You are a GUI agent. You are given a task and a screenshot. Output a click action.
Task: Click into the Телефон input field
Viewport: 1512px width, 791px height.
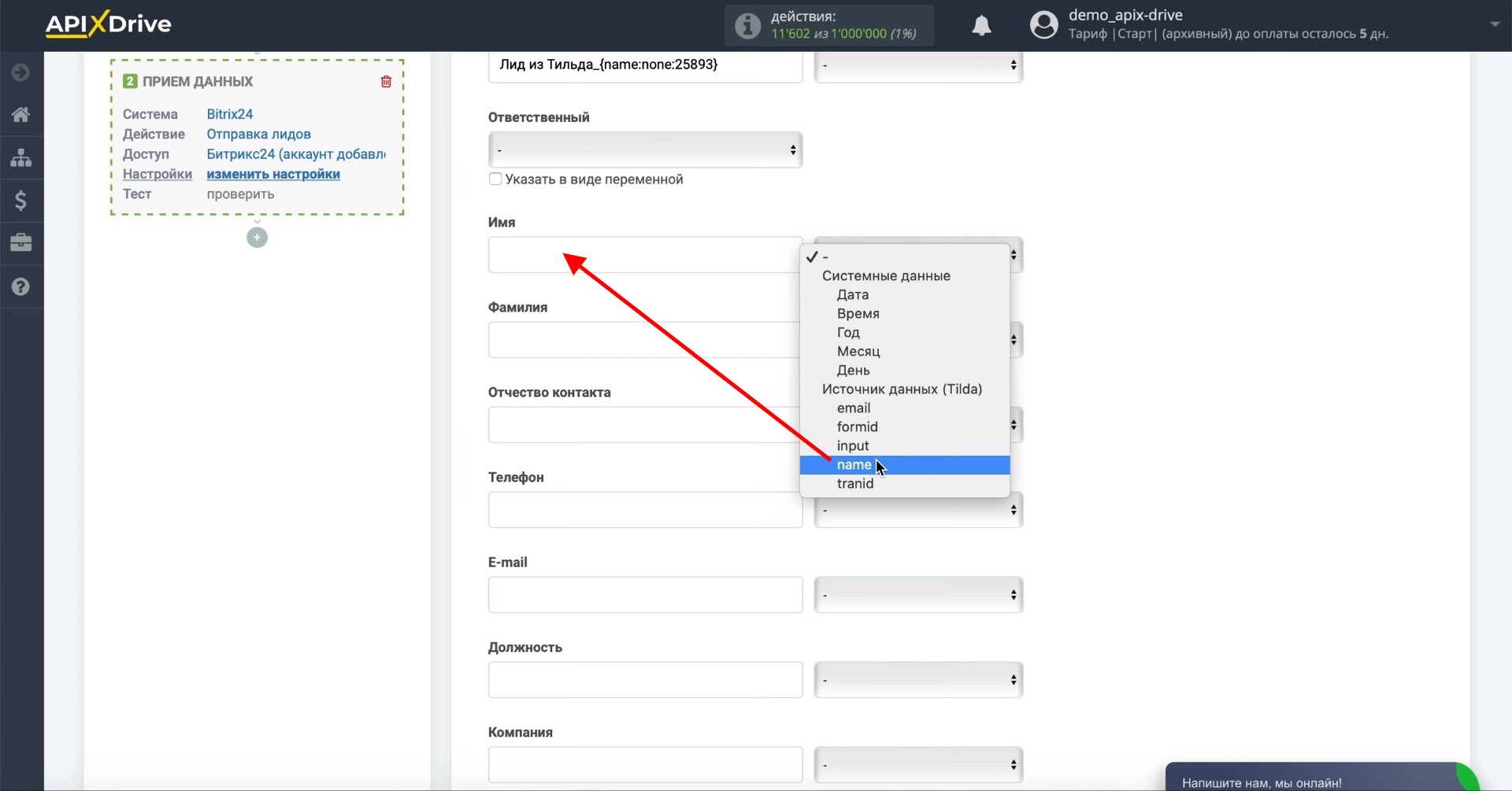click(645, 510)
